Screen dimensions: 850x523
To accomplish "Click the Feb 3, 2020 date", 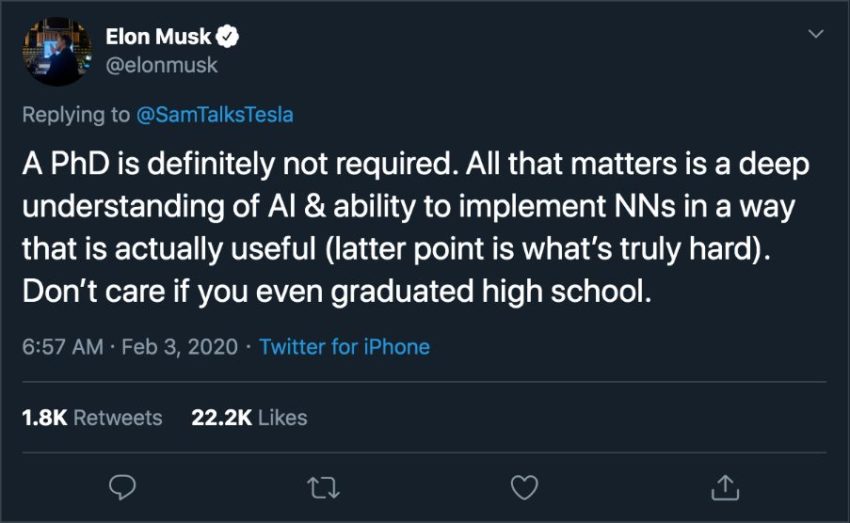I will 182,347.
